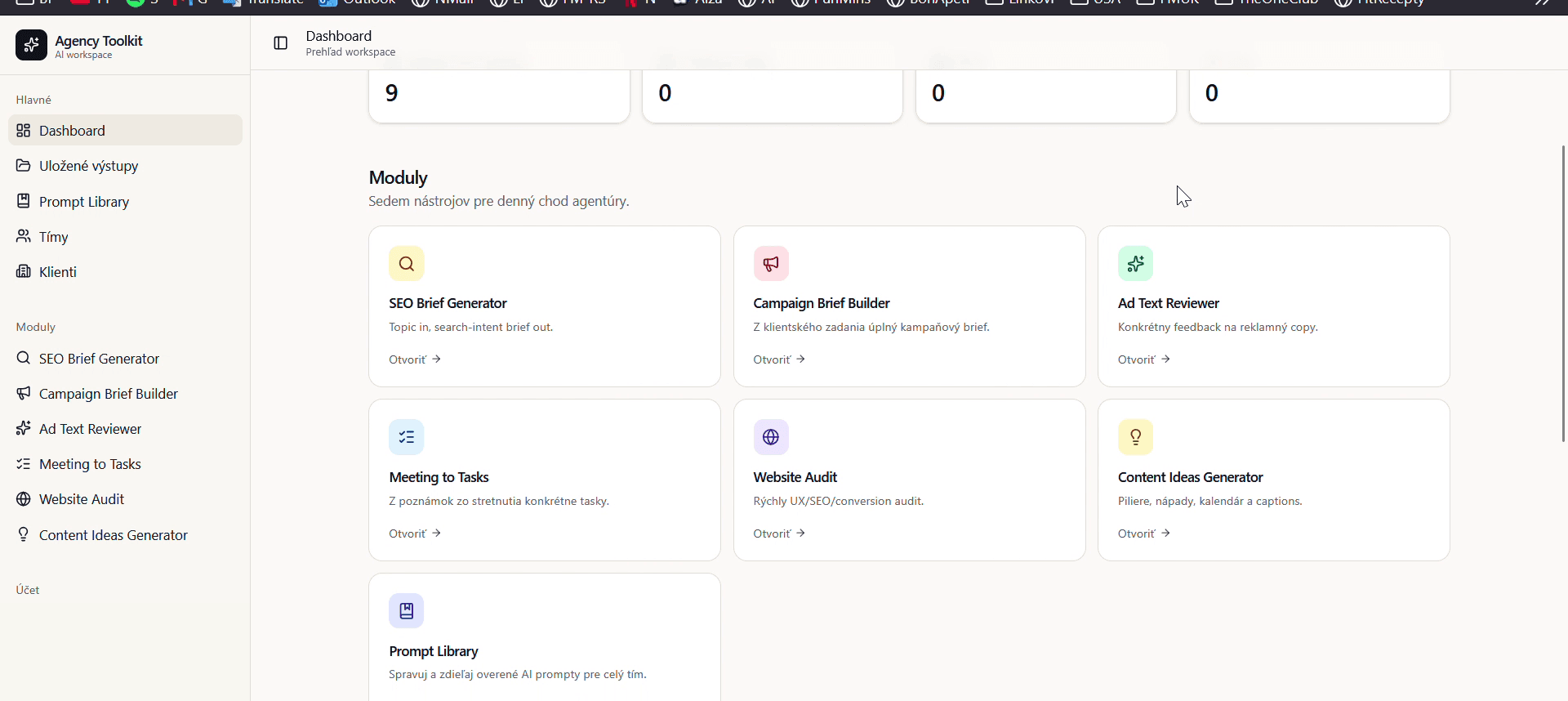Click the 'Moduly' sidebar section label

tap(36, 327)
